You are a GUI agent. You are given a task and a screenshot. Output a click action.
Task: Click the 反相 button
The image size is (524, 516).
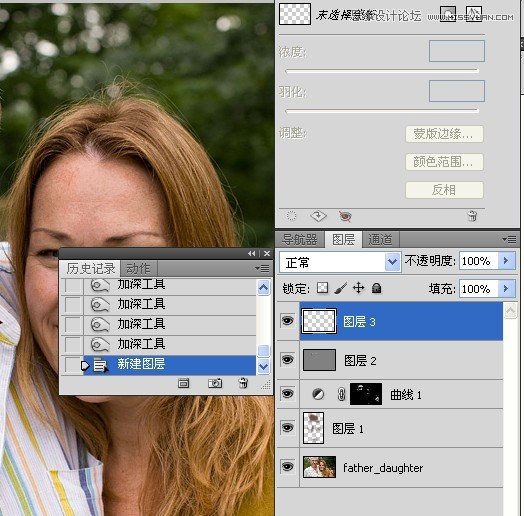(444, 190)
